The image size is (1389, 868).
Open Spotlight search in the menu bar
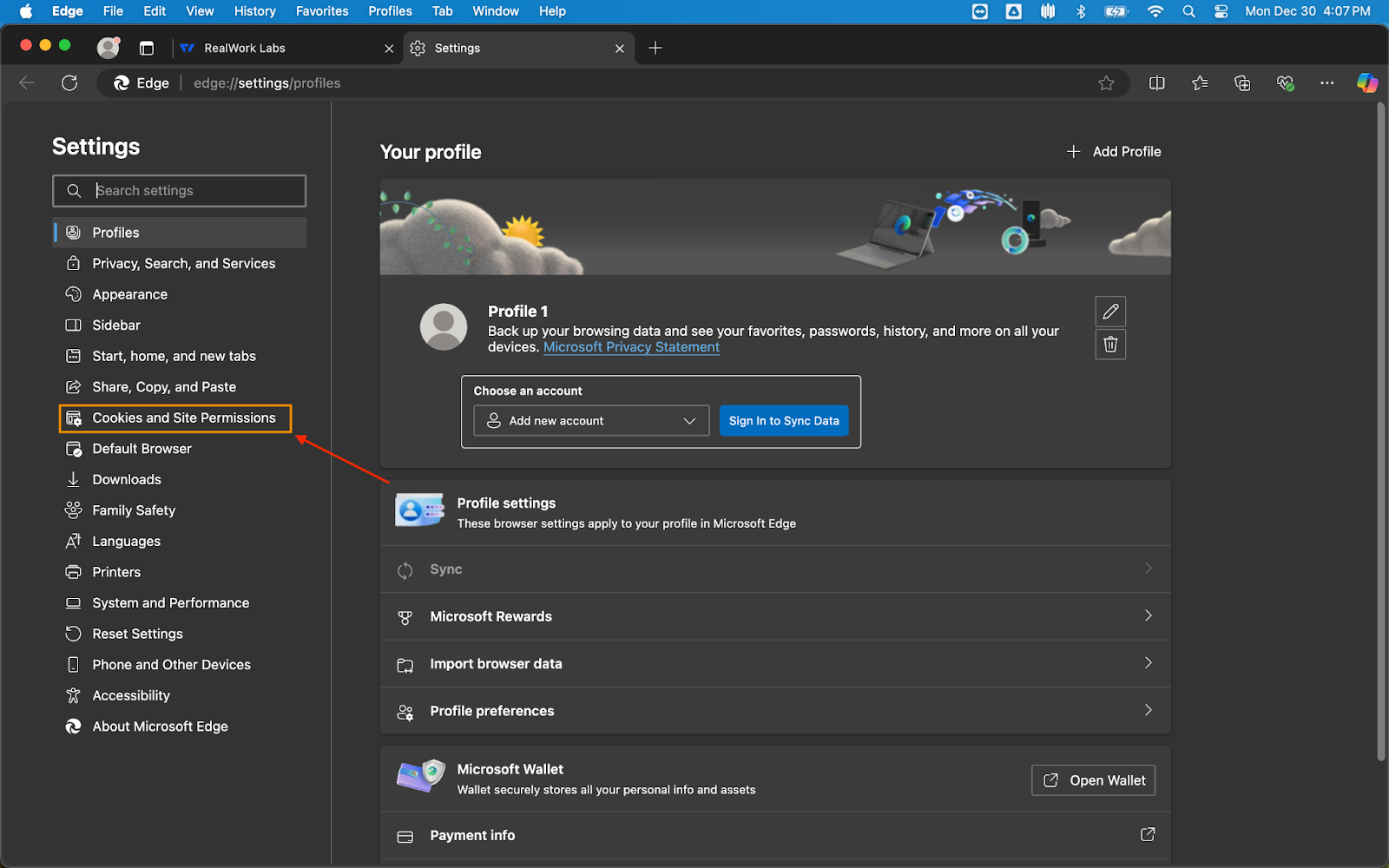(1188, 11)
